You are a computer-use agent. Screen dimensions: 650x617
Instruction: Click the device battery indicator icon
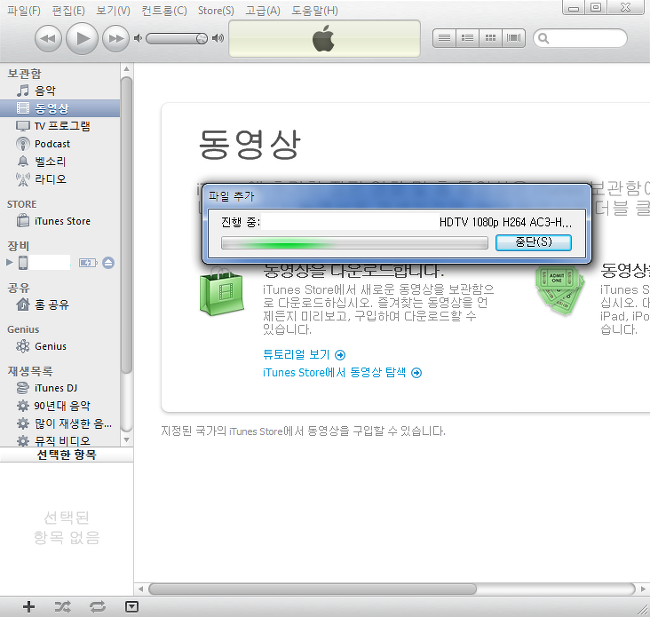(88, 262)
